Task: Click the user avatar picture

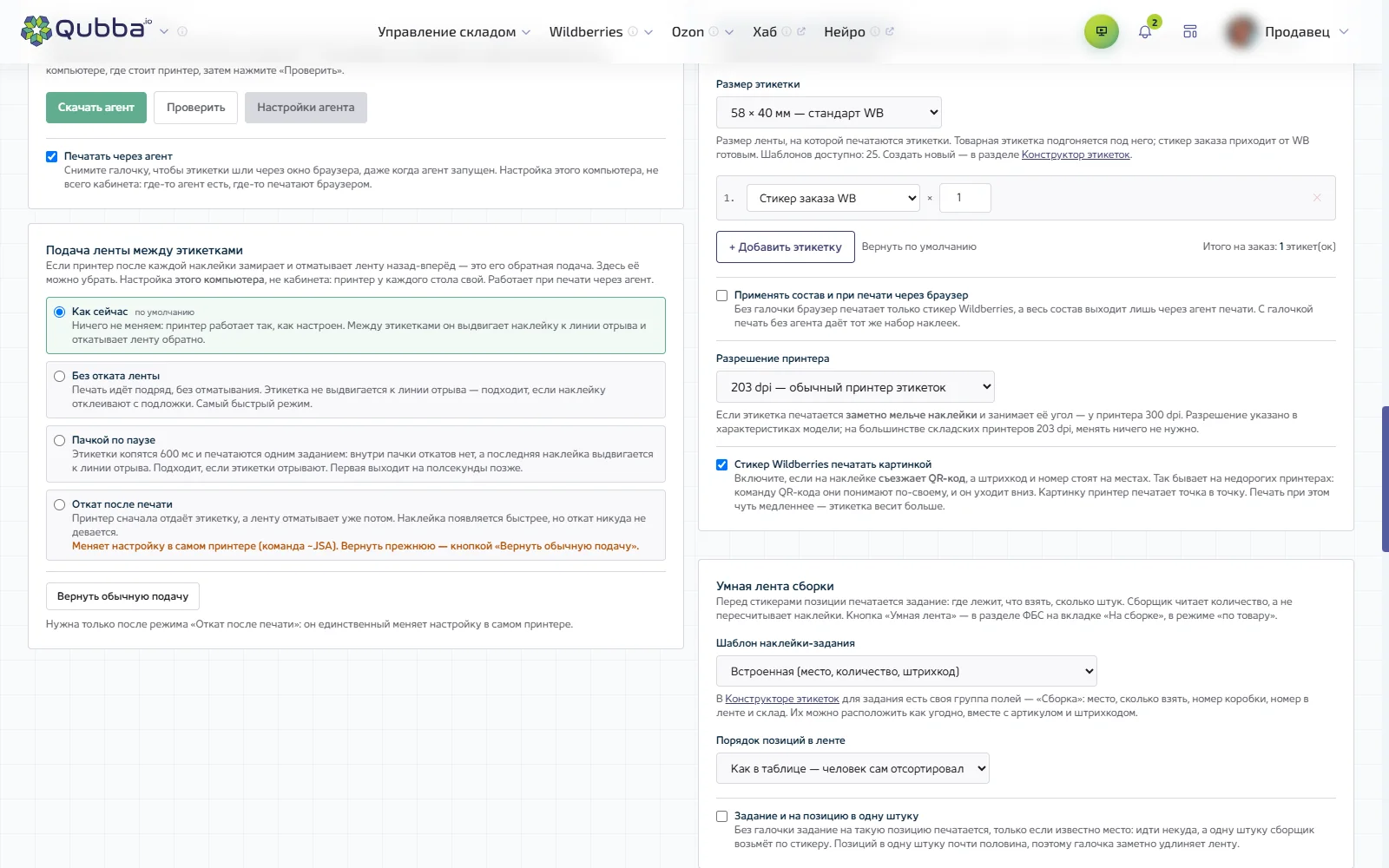Action: [x=1242, y=31]
